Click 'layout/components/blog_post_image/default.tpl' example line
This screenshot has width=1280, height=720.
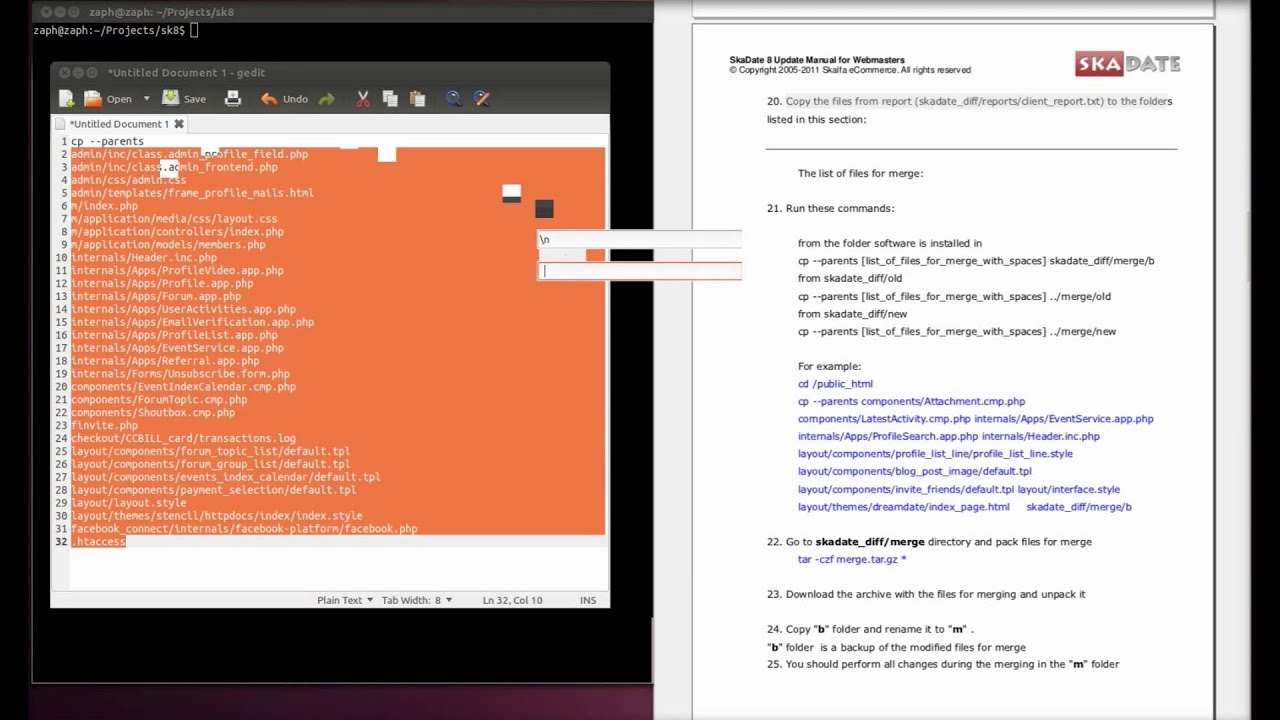[x=915, y=471]
